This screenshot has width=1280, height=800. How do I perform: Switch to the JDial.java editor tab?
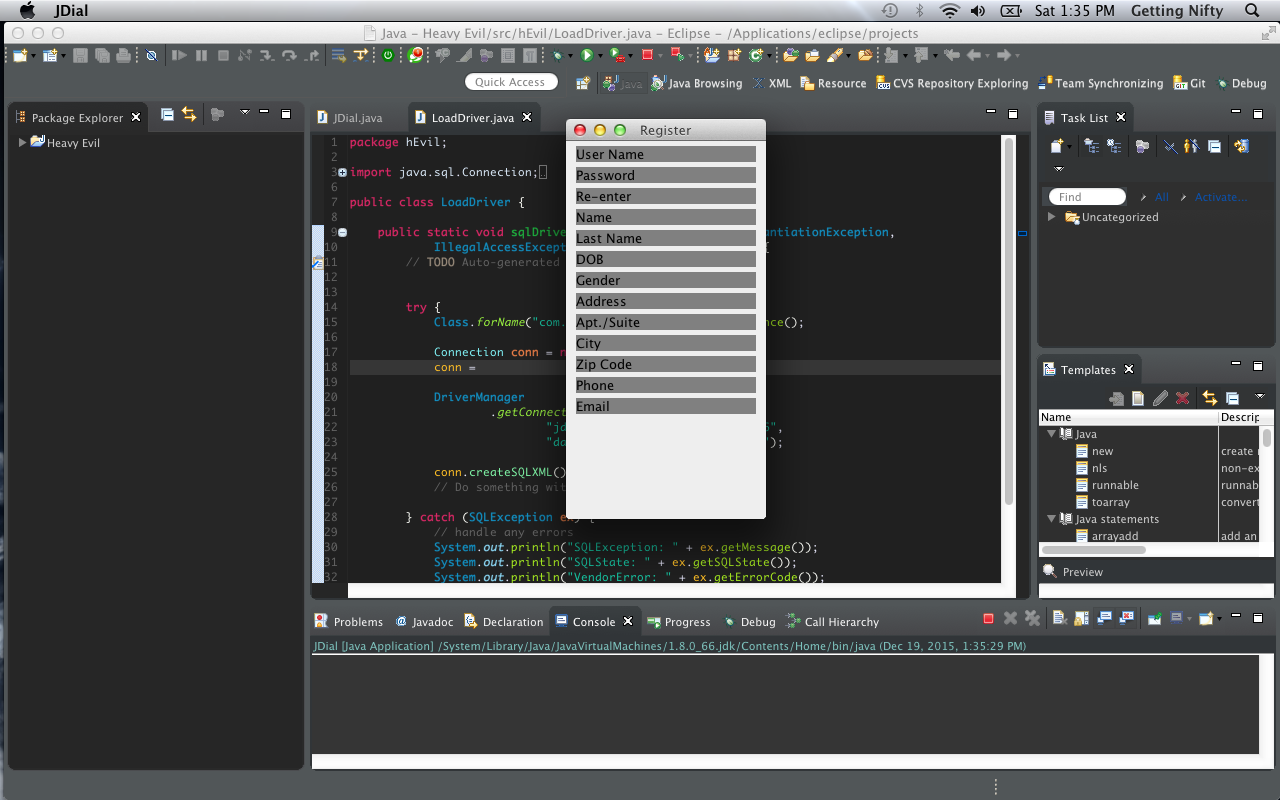pyautogui.click(x=349, y=118)
